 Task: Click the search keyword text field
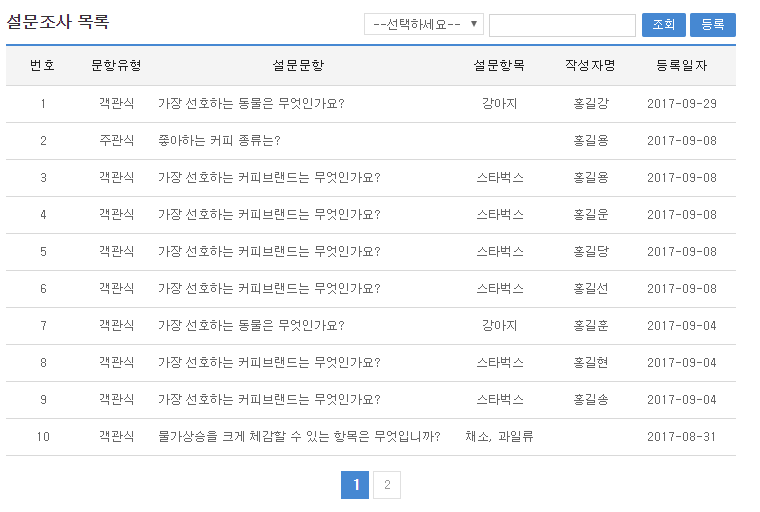(562, 25)
